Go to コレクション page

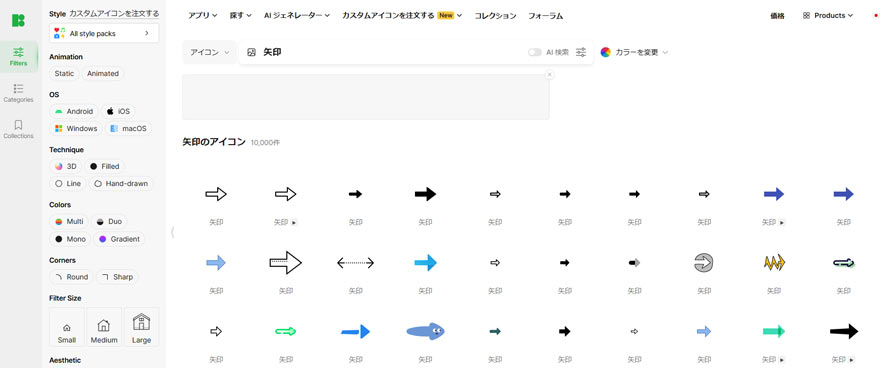[x=496, y=16]
